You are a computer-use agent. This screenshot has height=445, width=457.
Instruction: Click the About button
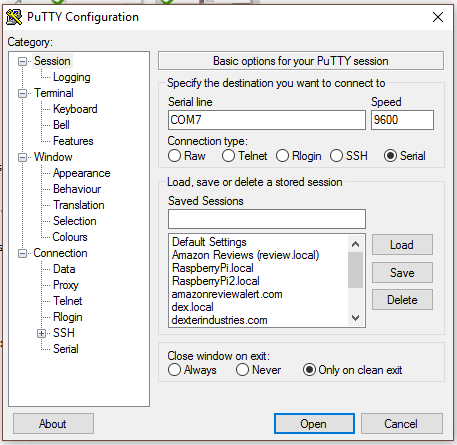click(53, 424)
